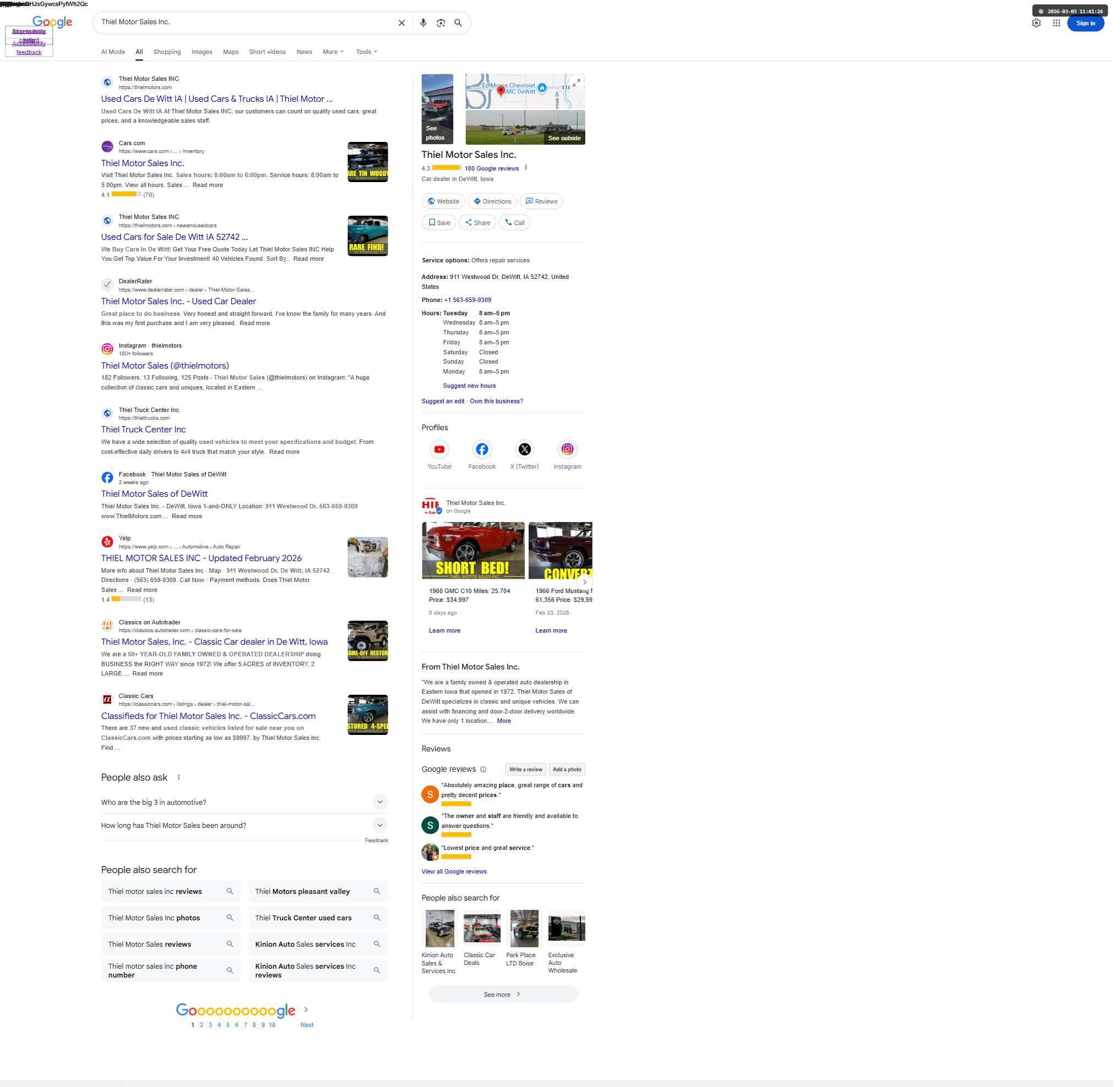Open 'Used Cars De Witt IA' result link
This screenshot has height=1087, width=1120.
coord(217,99)
